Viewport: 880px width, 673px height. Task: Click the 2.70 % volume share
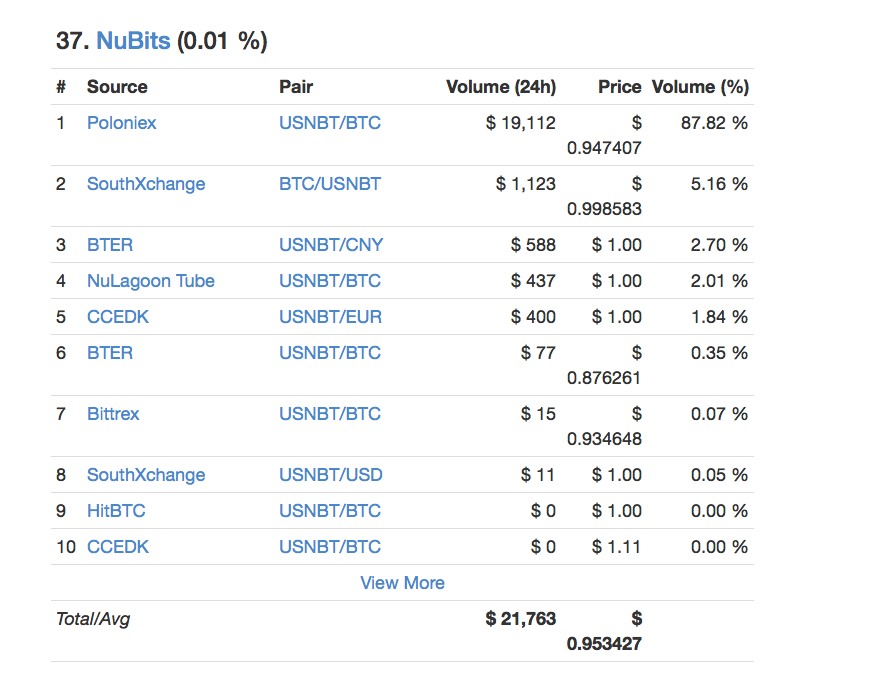(x=719, y=245)
